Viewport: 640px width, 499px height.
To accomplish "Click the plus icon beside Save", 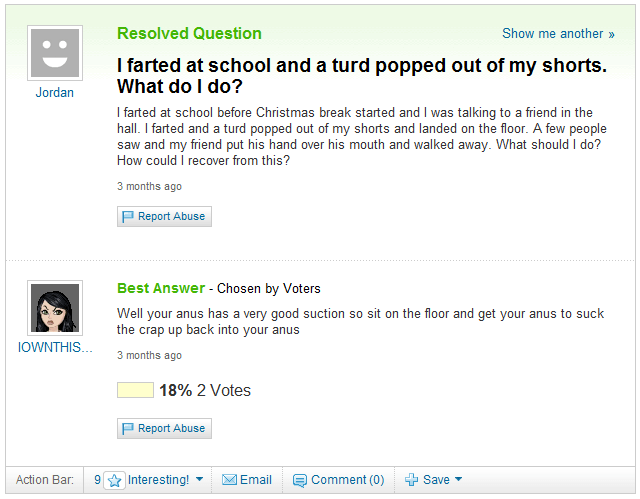I will (x=411, y=479).
